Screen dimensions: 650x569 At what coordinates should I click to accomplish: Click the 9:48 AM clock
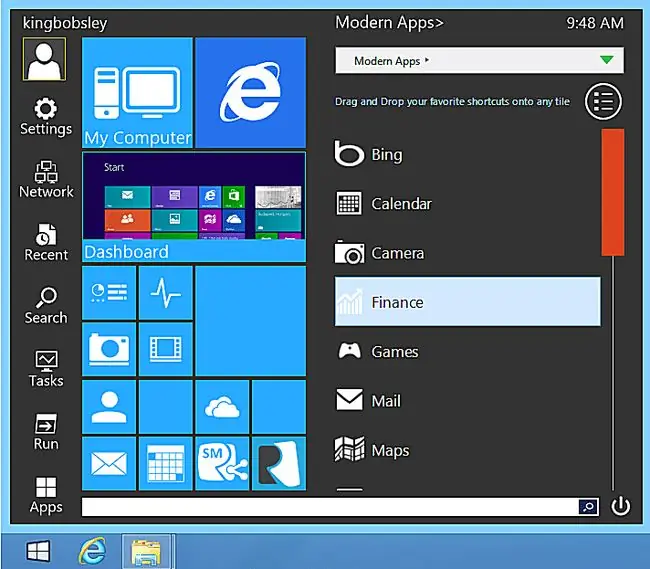[x=595, y=23]
